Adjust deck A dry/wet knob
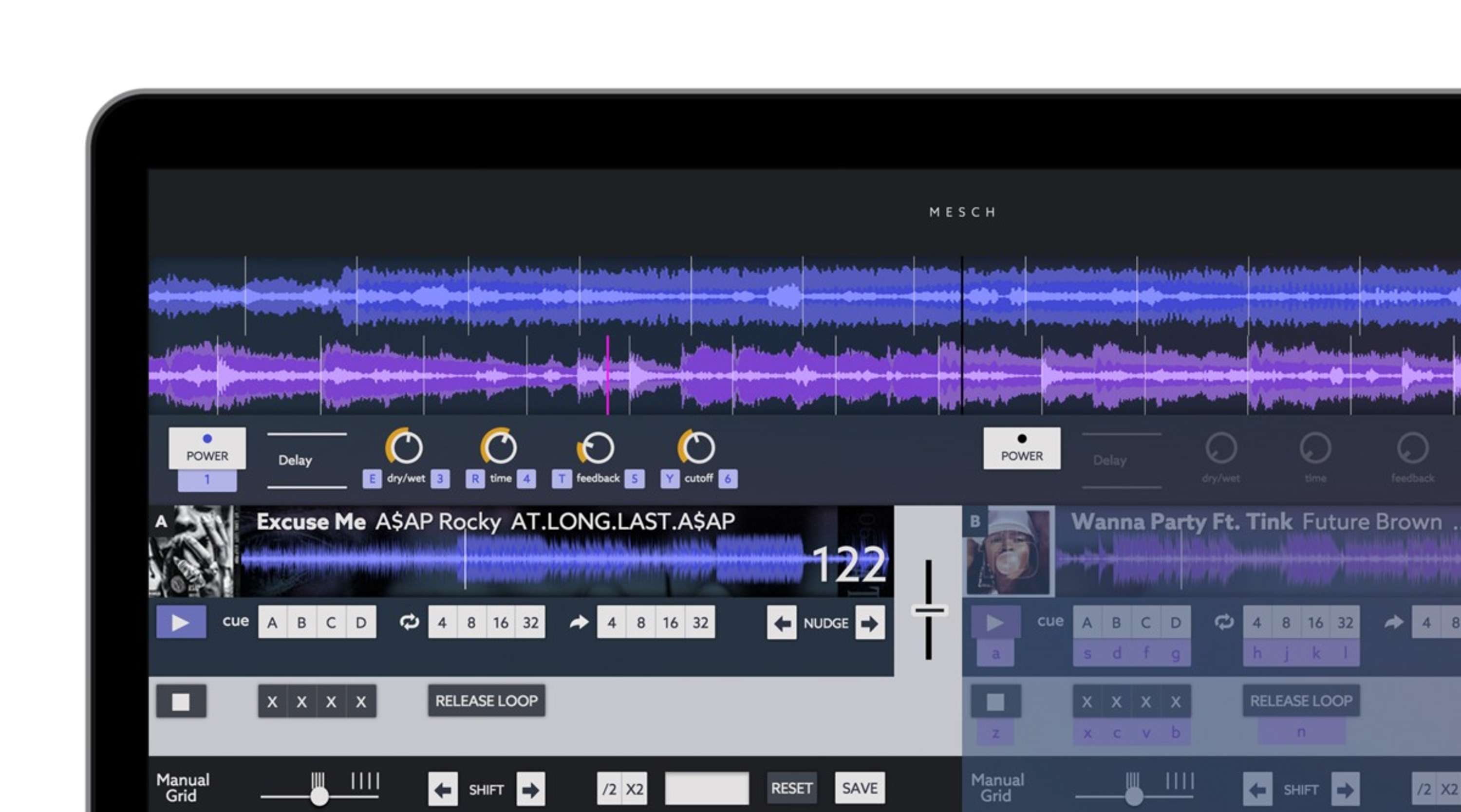The width and height of the screenshot is (1461, 812). 404,447
